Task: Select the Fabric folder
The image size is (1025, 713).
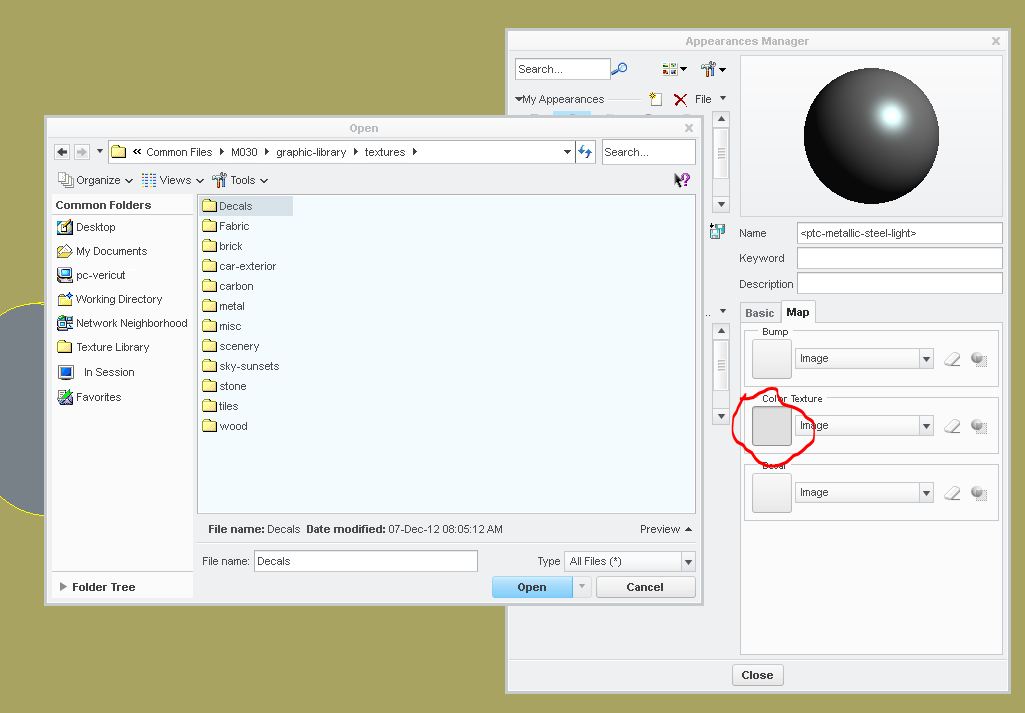Action: click(226, 226)
